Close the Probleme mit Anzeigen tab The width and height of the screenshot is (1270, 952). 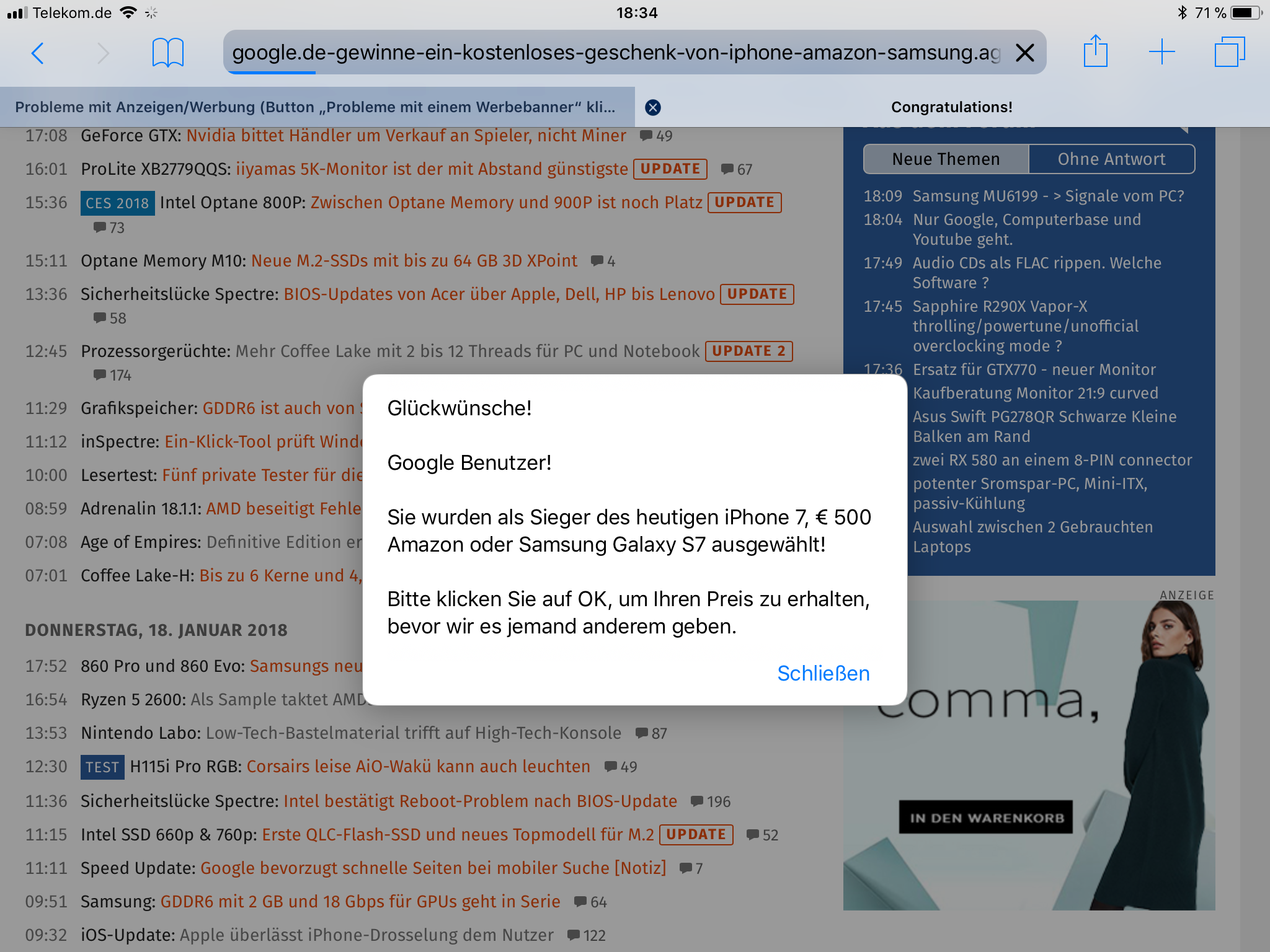(652, 108)
